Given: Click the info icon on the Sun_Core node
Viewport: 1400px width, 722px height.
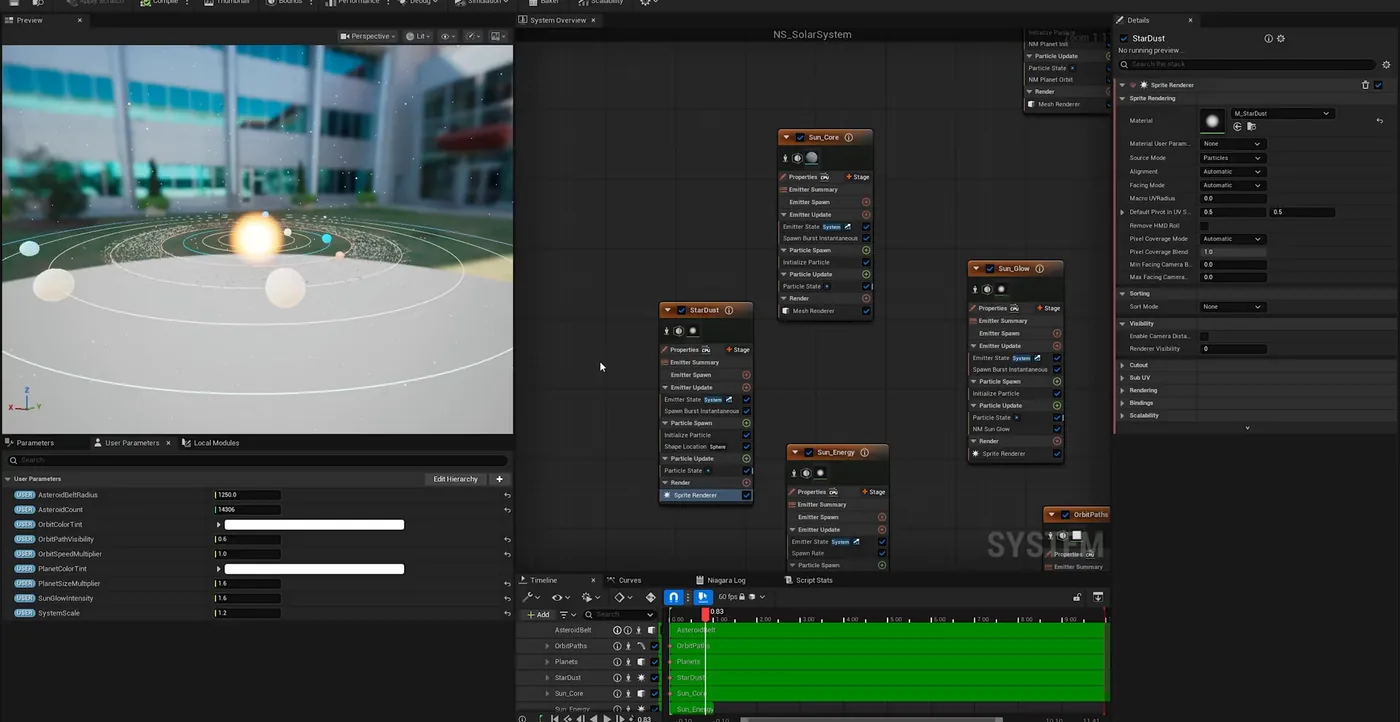Looking at the screenshot, I should point(848,137).
